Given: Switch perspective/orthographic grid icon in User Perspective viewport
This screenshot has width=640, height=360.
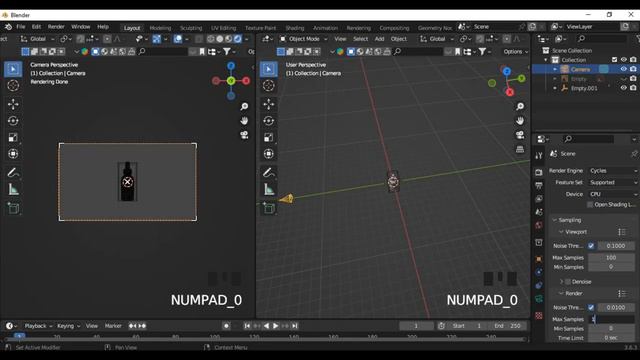Looking at the screenshot, I should tap(520, 149).
